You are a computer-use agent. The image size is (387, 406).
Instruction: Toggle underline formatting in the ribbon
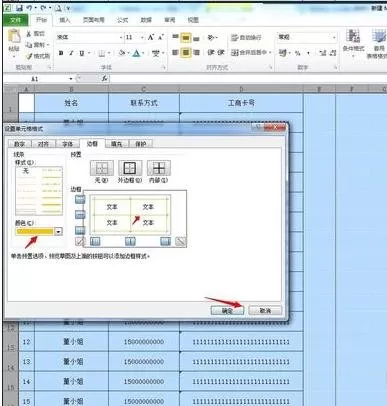coord(82,53)
